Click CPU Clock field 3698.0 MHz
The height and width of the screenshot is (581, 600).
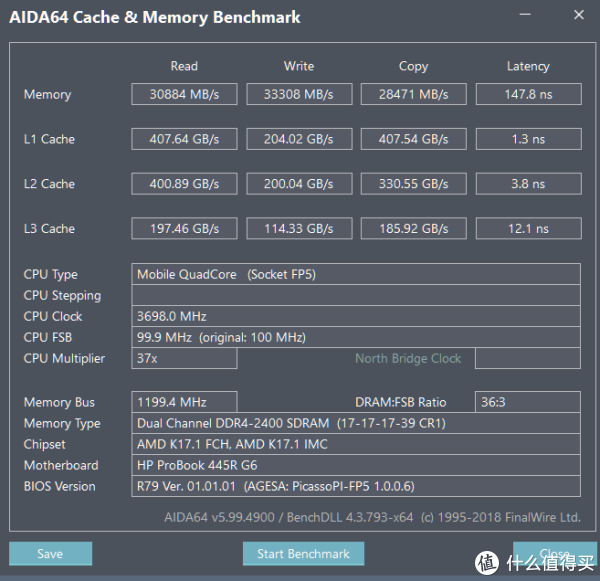point(356,316)
